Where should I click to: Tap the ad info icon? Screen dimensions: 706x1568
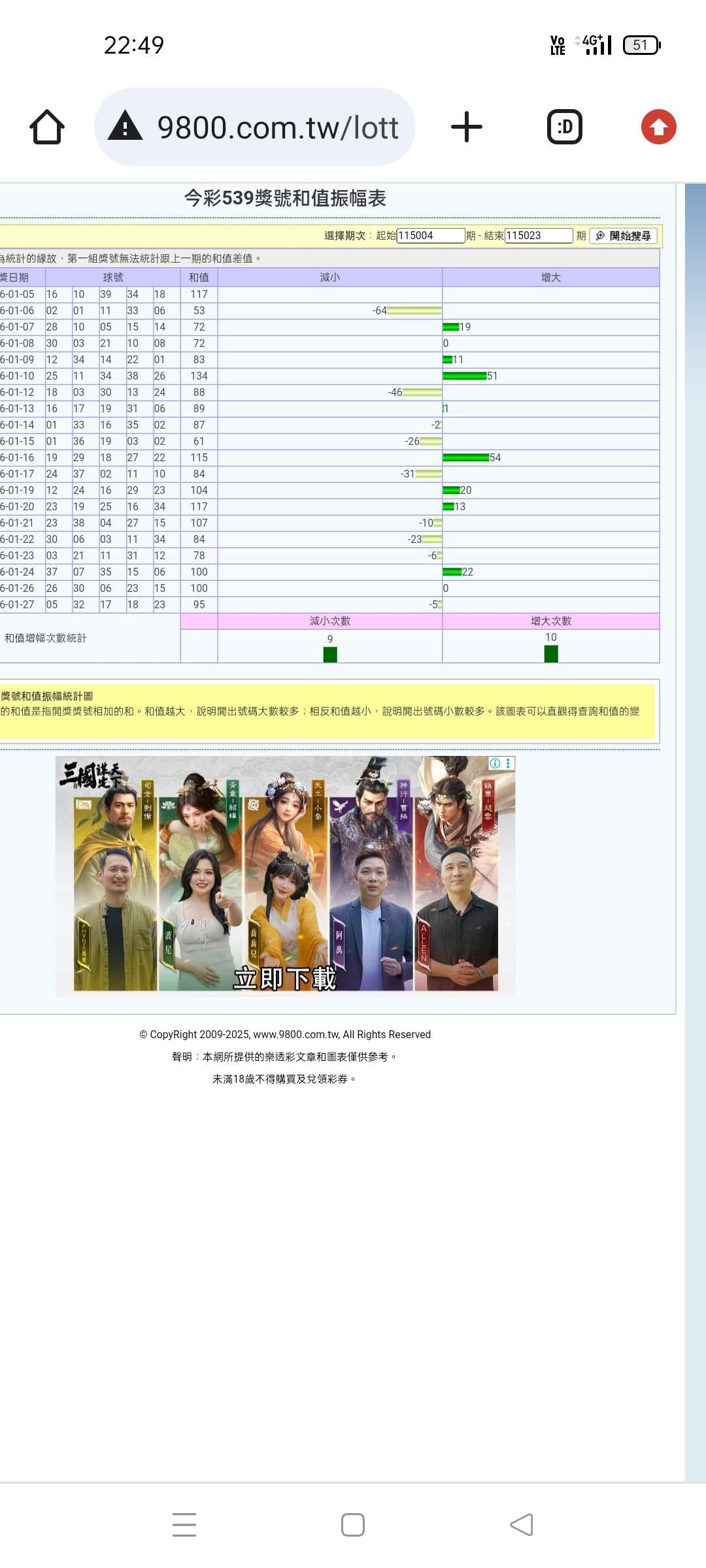[496, 763]
